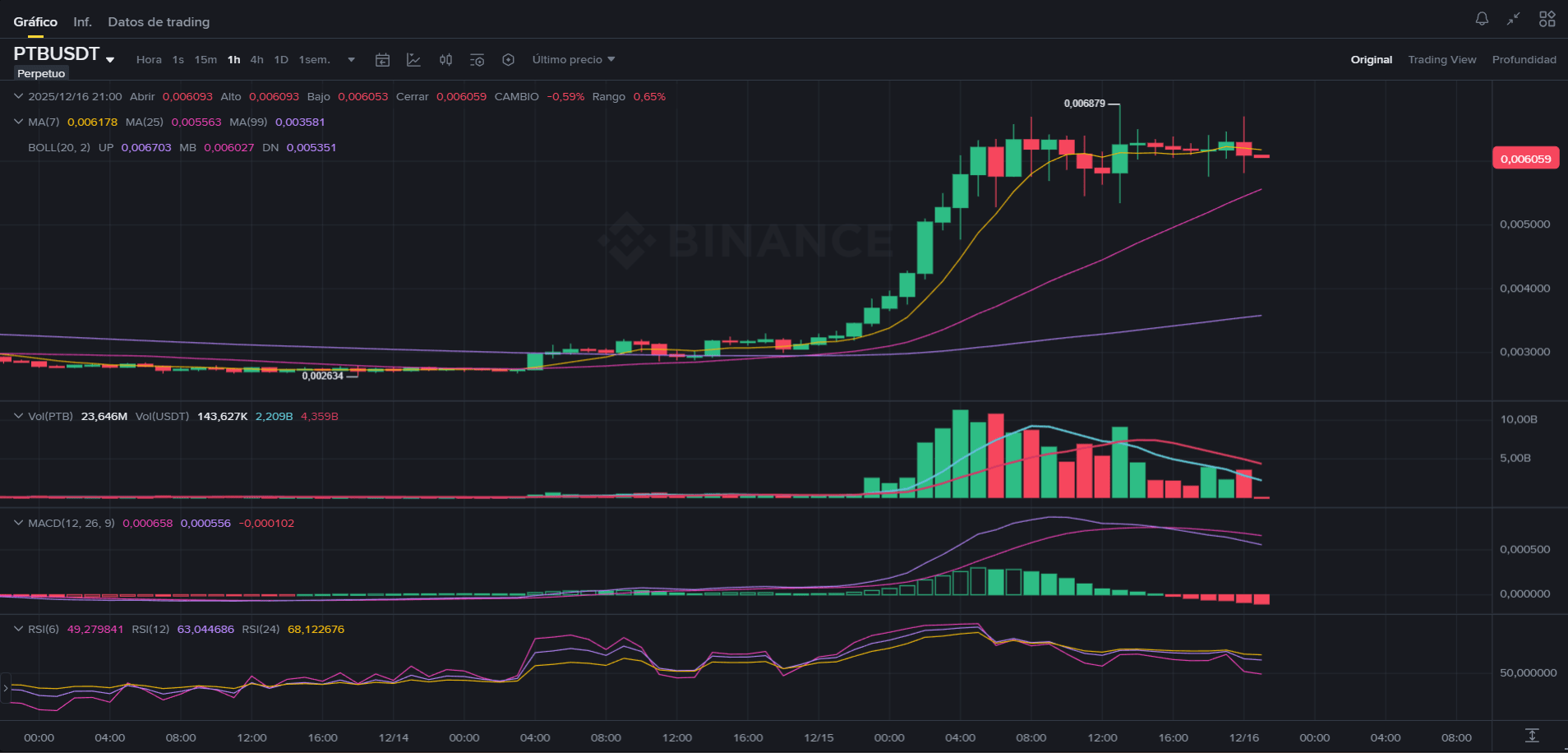Image resolution: width=1568 pixels, height=753 pixels.
Task: Click the 0,005000 price axis label
Action: click(x=1525, y=224)
